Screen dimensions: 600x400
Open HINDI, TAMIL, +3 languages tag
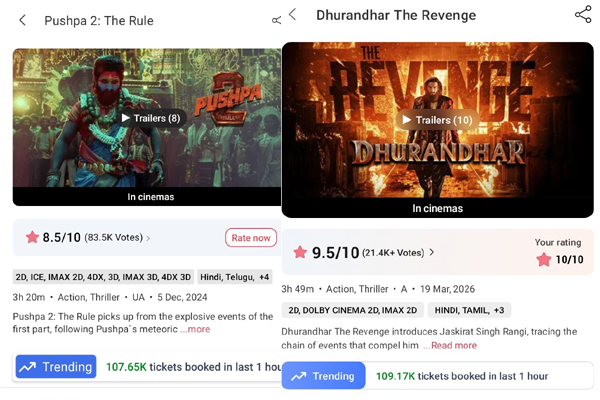[469, 310]
